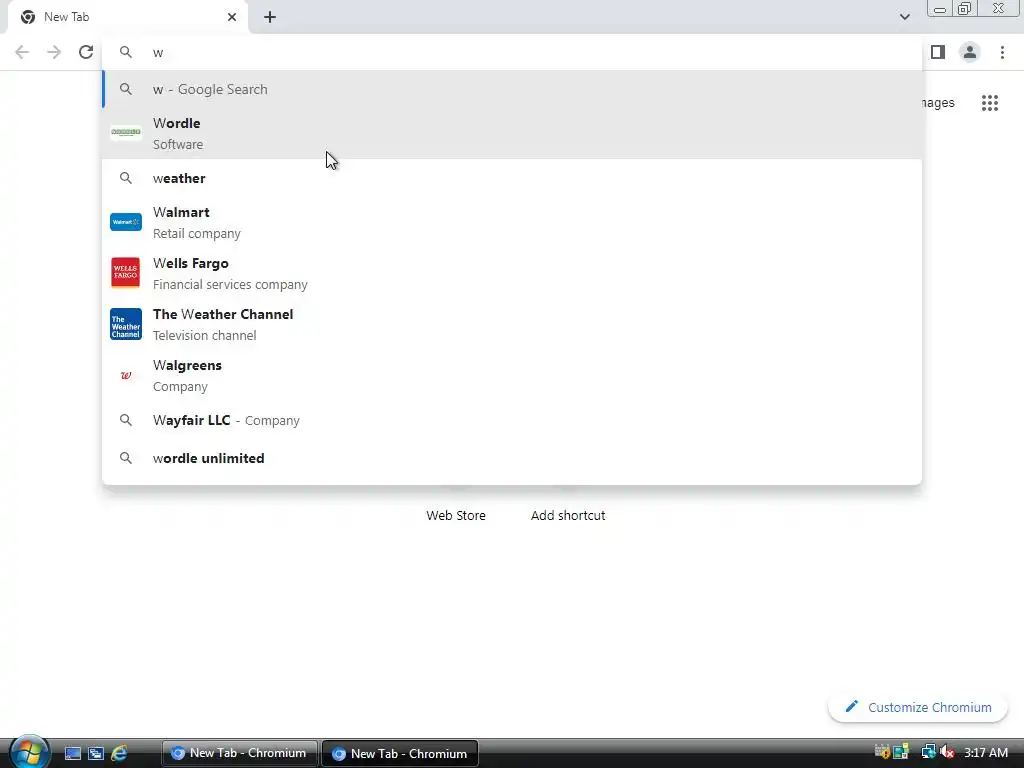
Task: Open the tab search dropdown chevron
Action: coord(904,17)
